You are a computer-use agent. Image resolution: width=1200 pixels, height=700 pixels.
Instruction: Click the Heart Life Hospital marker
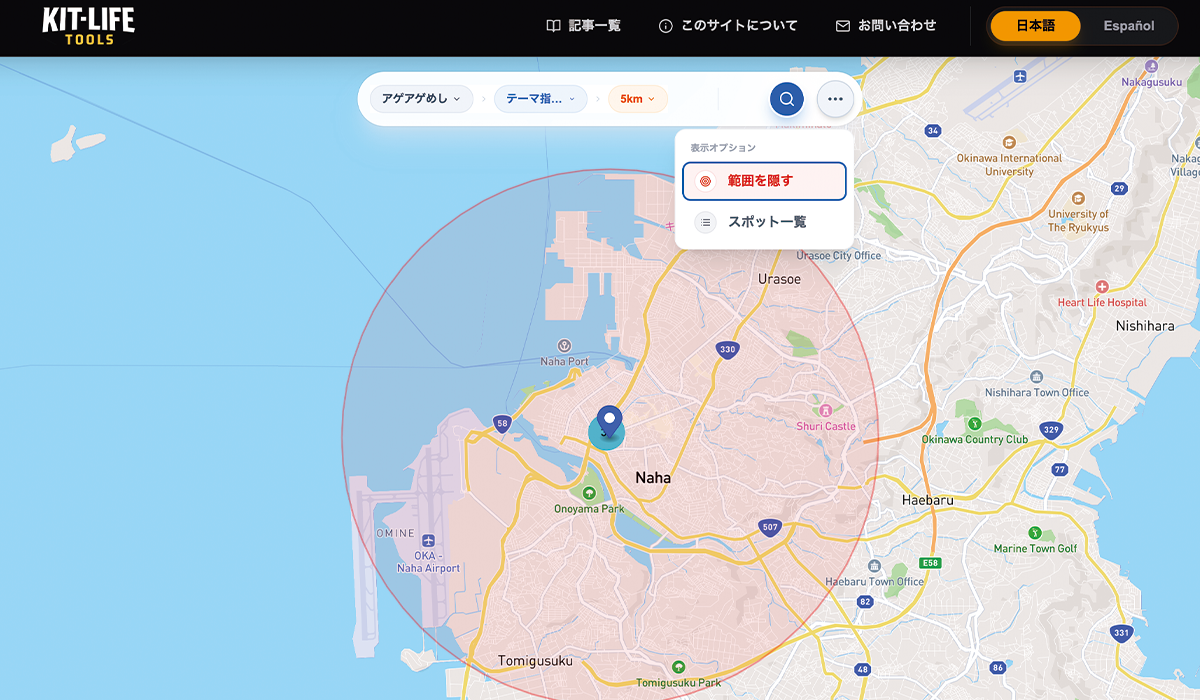click(x=1102, y=286)
